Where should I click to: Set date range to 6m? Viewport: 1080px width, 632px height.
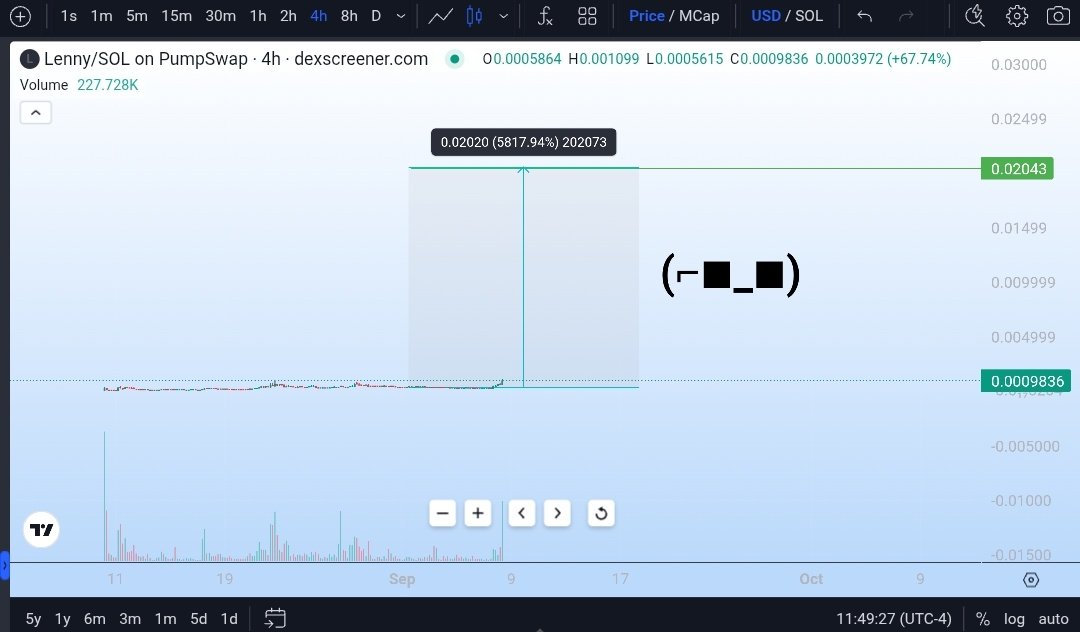pos(94,619)
